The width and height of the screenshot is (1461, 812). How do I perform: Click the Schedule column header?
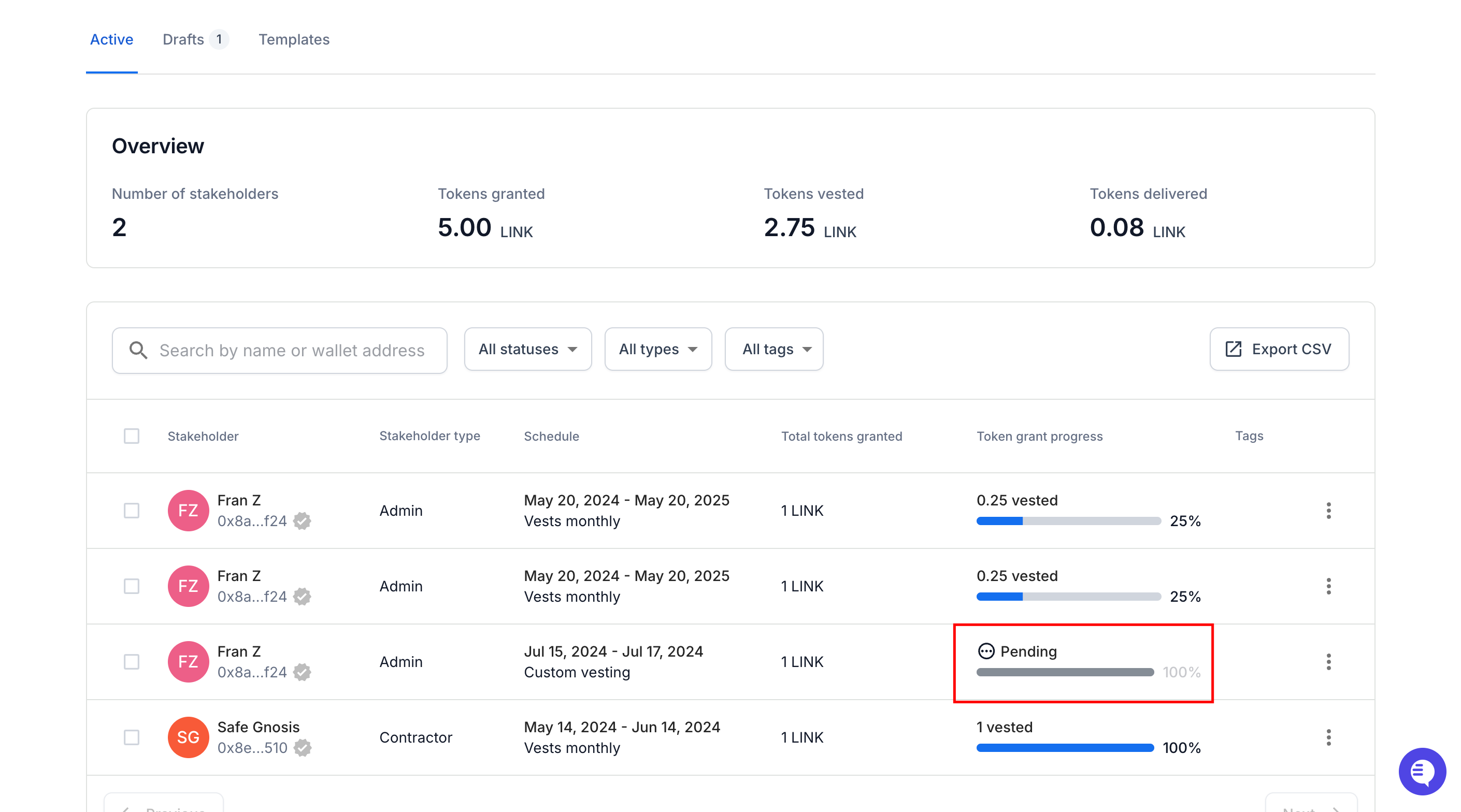pyautogui.click(x=551, y=436)
